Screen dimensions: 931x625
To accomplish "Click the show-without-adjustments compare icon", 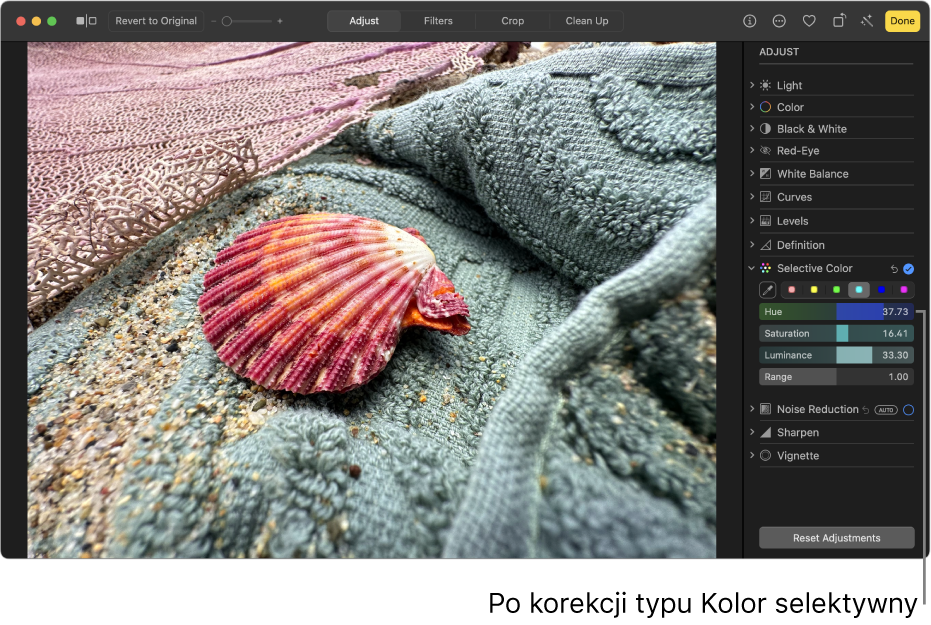I will [x=87, y=21].
